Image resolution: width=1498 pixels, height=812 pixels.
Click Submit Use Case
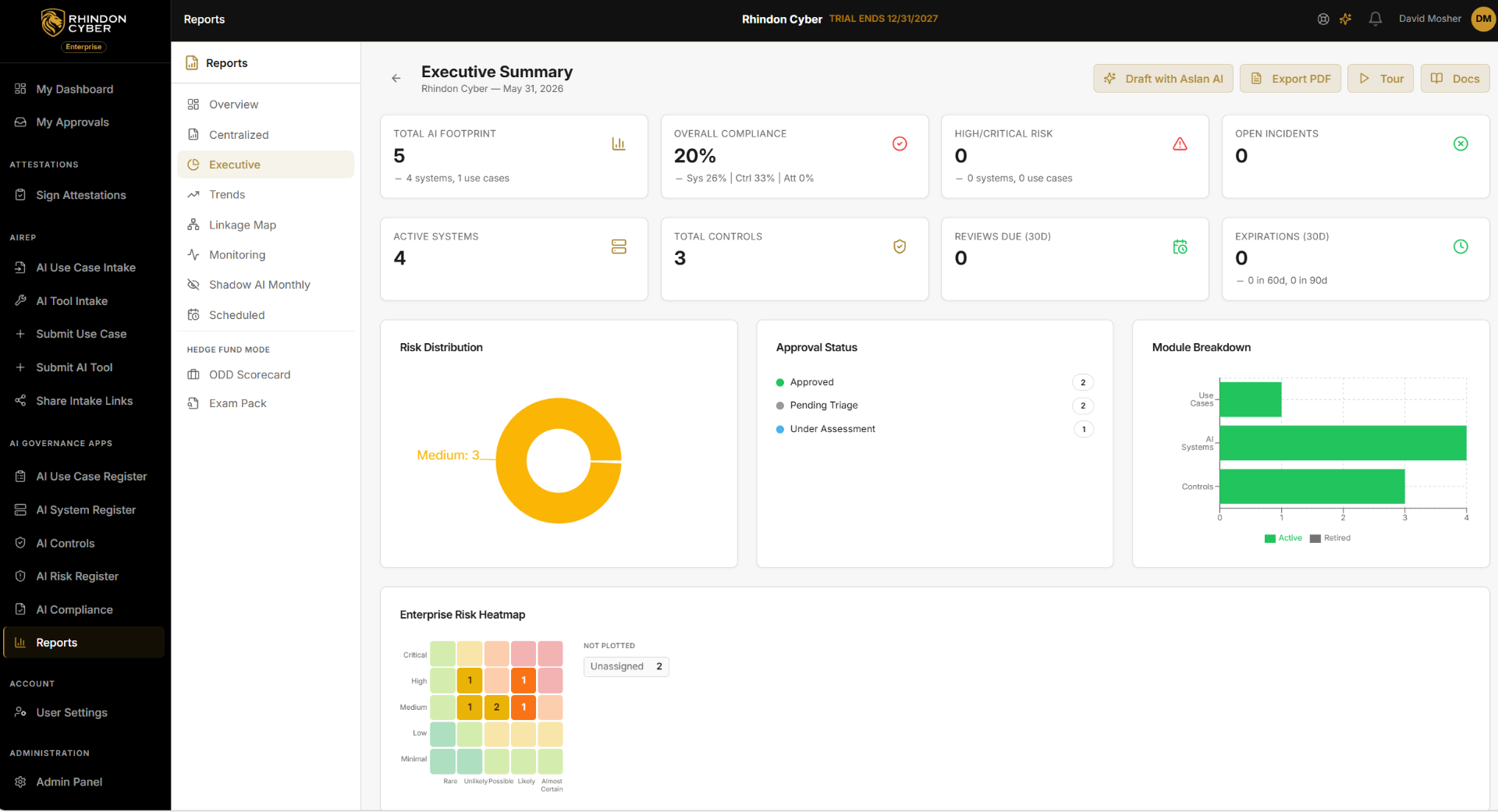[x=84, y=334]
